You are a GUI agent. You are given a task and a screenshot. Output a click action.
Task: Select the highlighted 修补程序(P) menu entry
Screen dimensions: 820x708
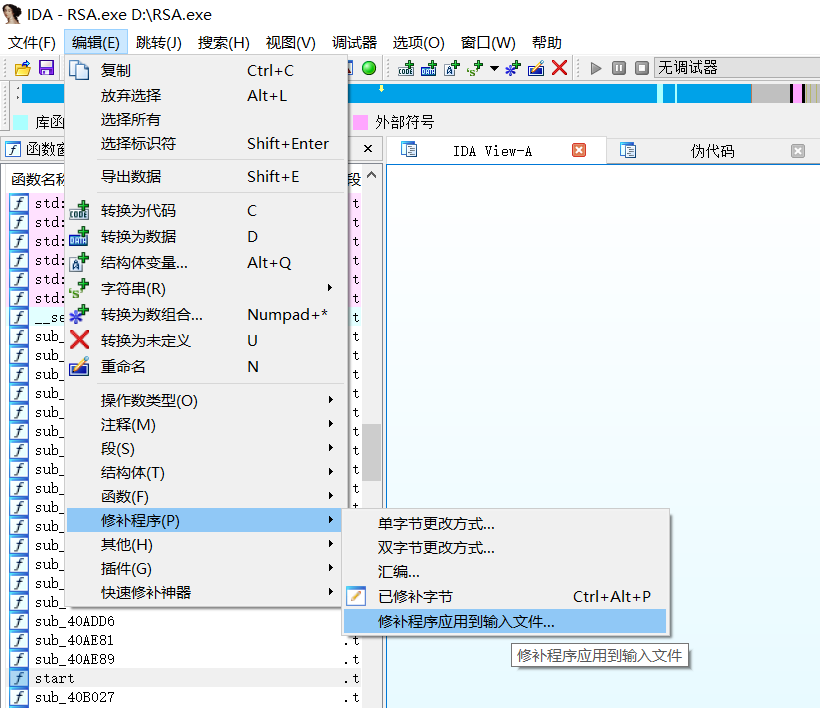pos(205,520)
